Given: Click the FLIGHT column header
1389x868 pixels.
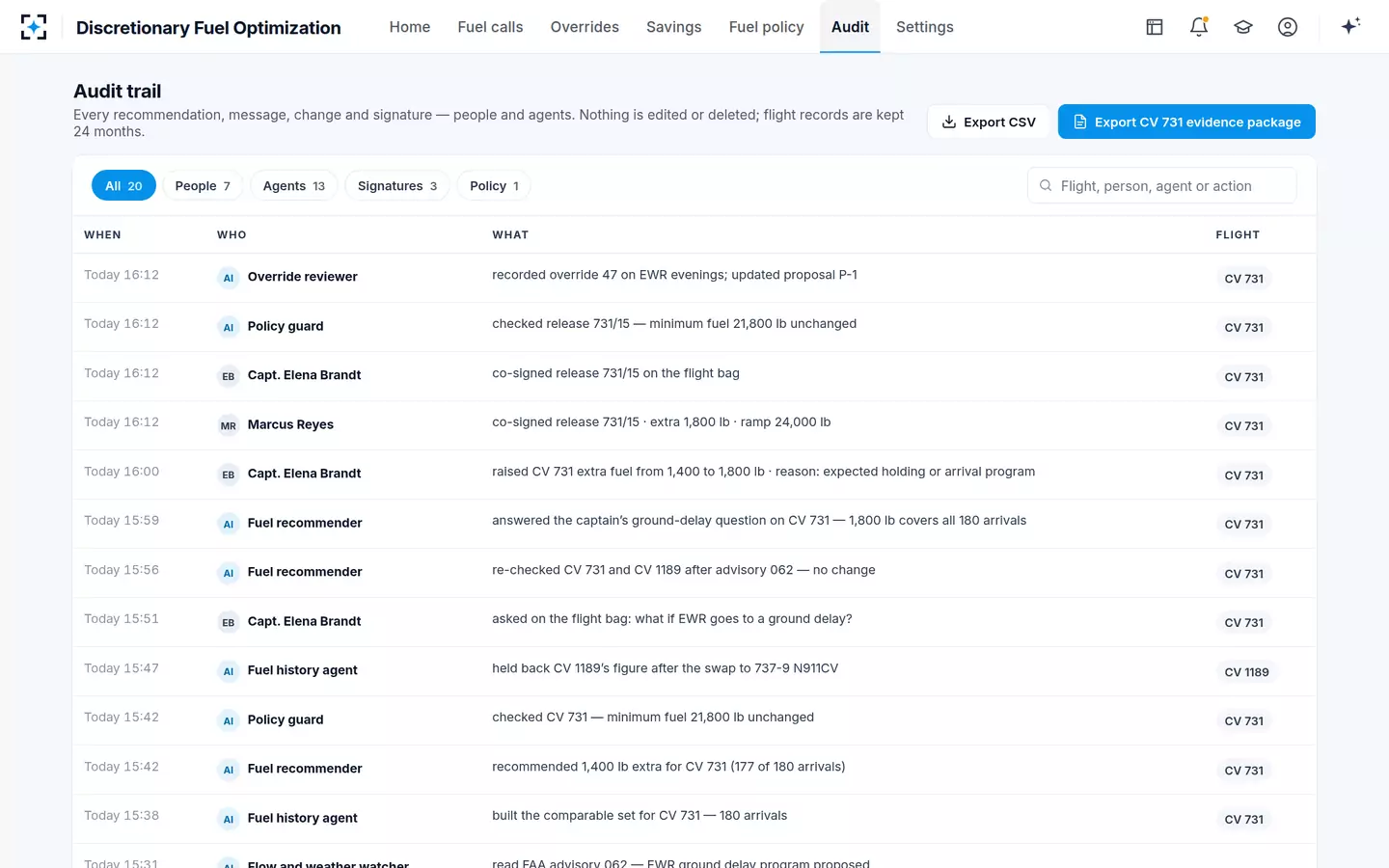Looking at the screenshot, I should click(1238, 234).
